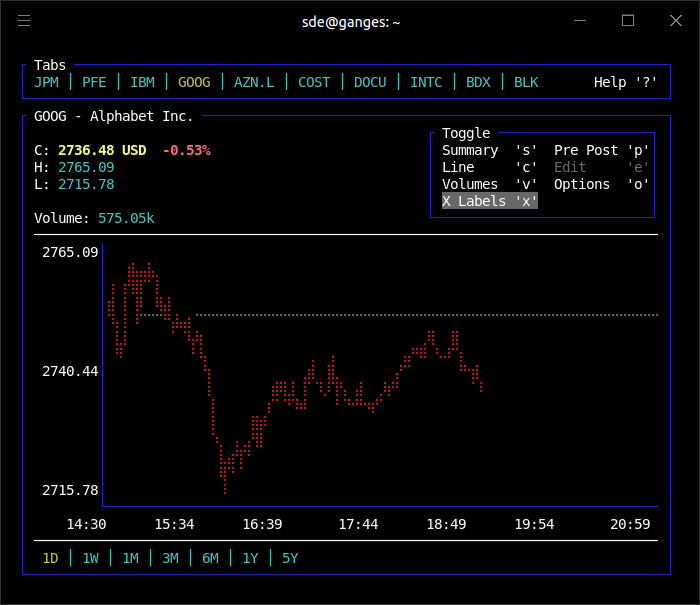This screenshot has height=605, width=700.
Task: Click the 16:39 x-axis label
Action: click(x=262, y=524)
